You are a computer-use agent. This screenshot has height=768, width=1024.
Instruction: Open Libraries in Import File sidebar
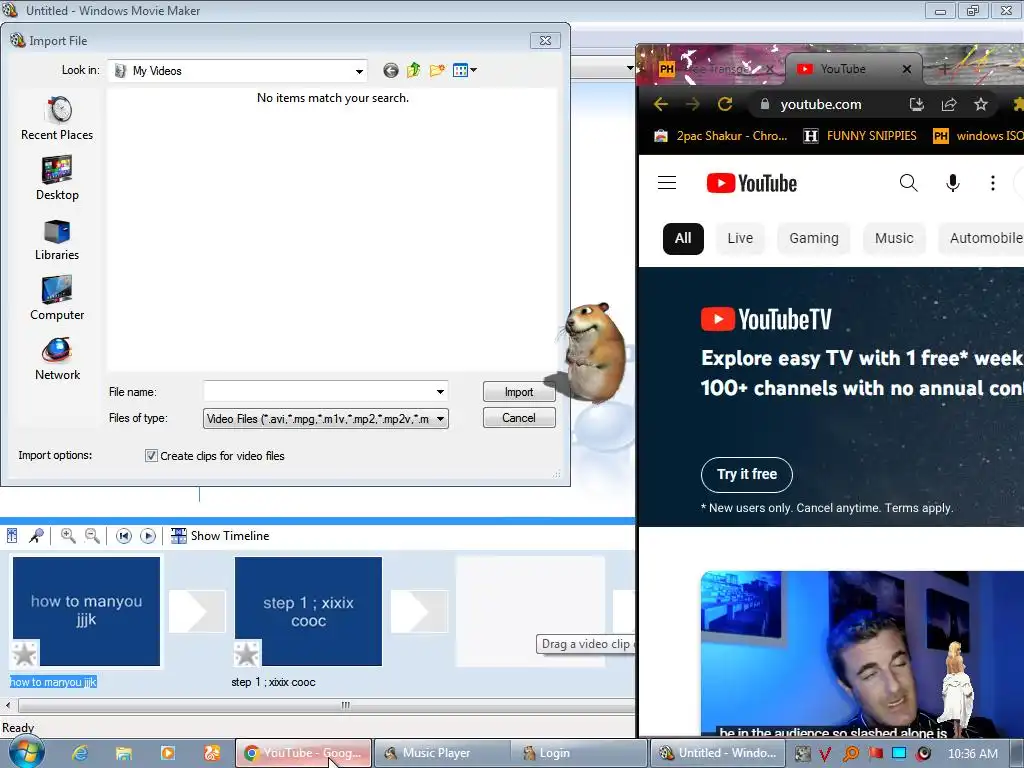coord(57,240)
